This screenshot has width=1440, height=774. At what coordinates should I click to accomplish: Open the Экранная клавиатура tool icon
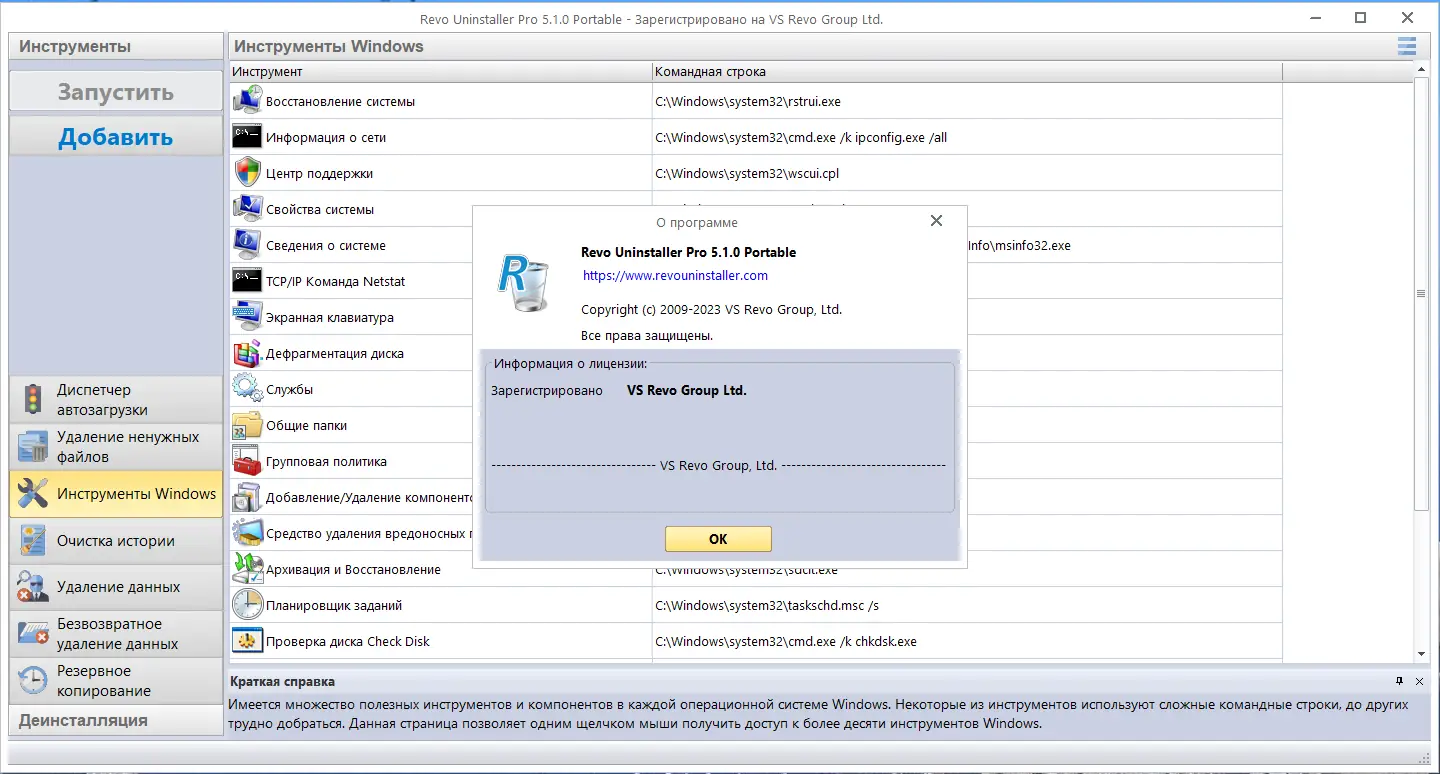click(x=246, y=317)
